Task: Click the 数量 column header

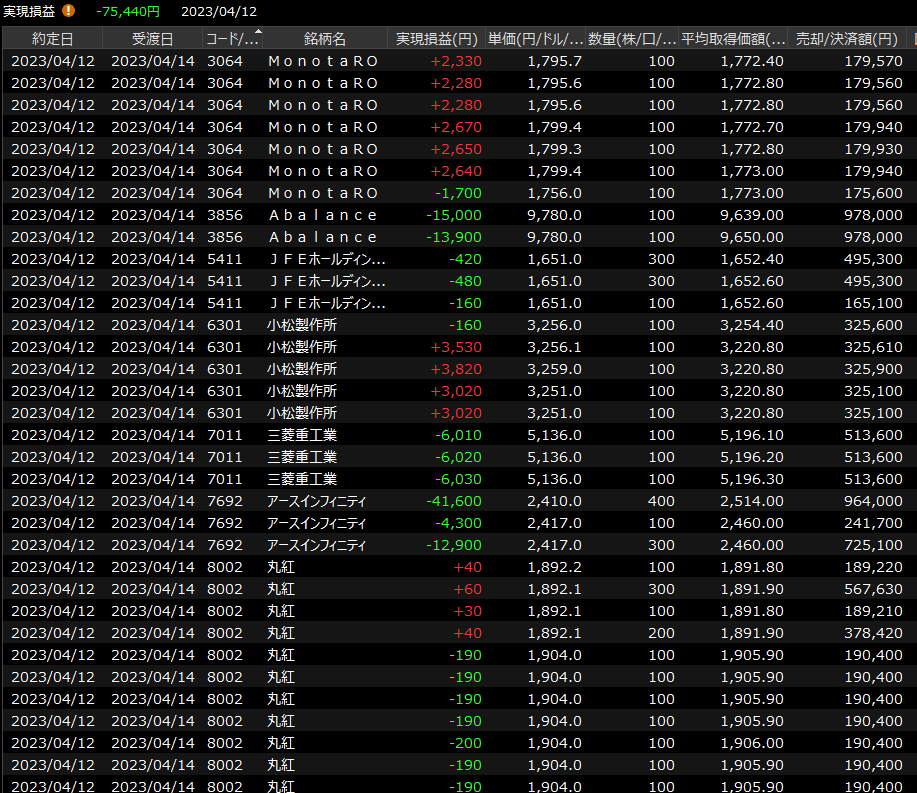Action: pos(632,39)
